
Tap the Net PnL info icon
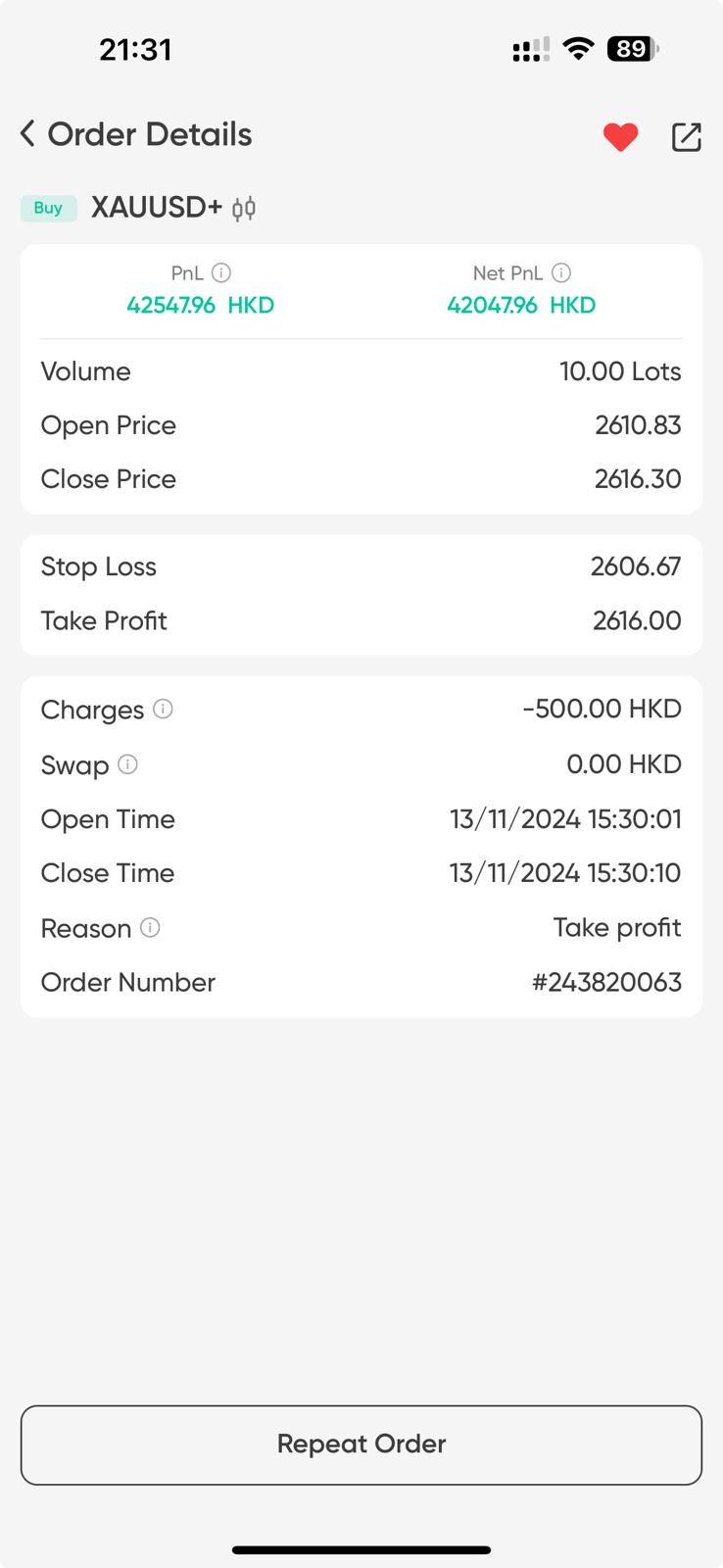561,273
